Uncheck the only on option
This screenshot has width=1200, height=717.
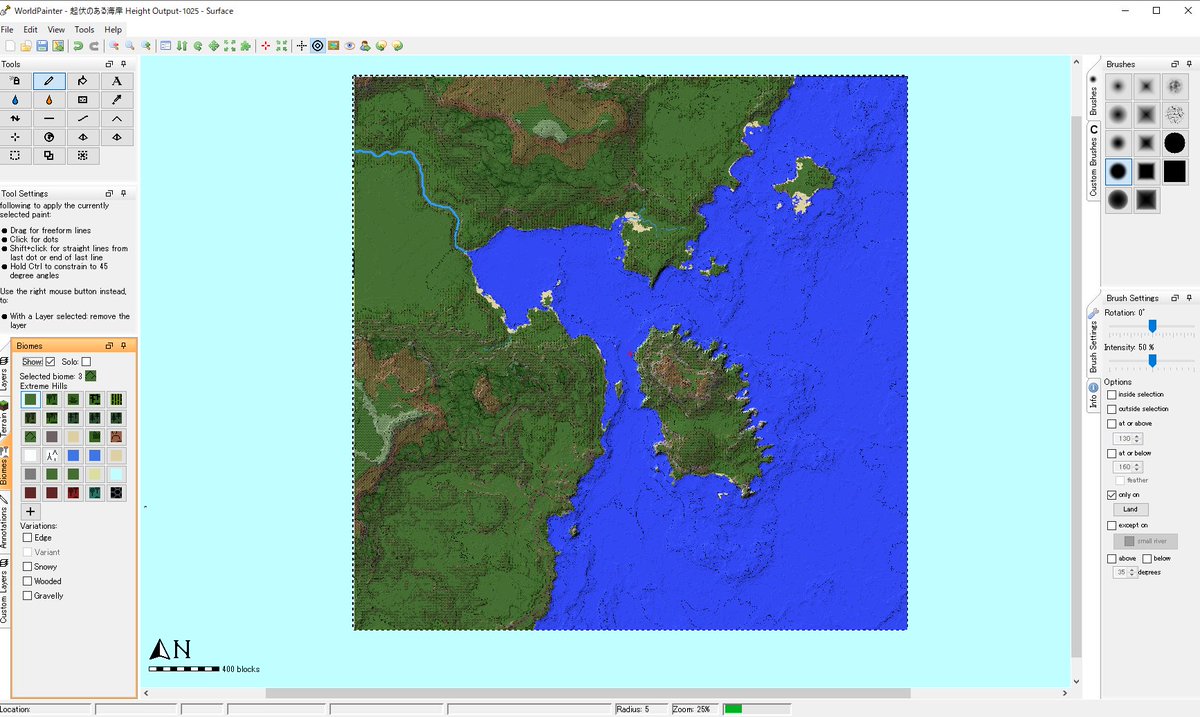pos(1112,495)
